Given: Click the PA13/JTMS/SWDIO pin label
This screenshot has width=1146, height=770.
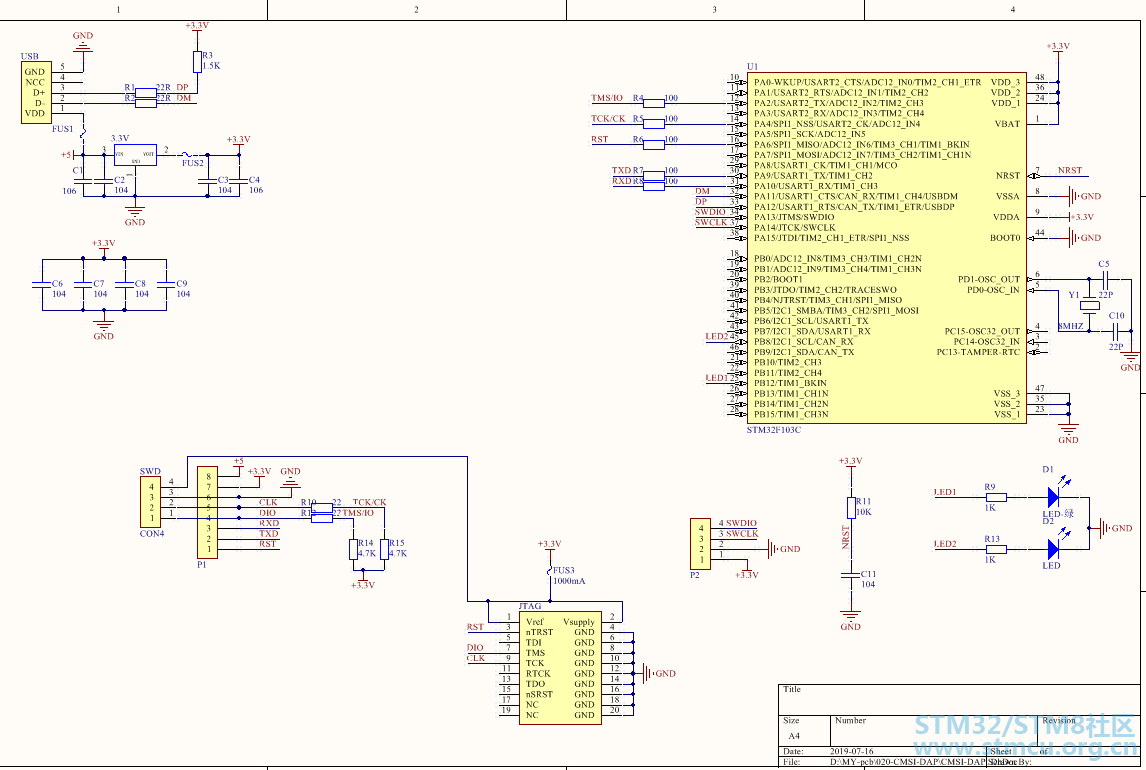Looking at the screenshot, I should tap(794, 217).
